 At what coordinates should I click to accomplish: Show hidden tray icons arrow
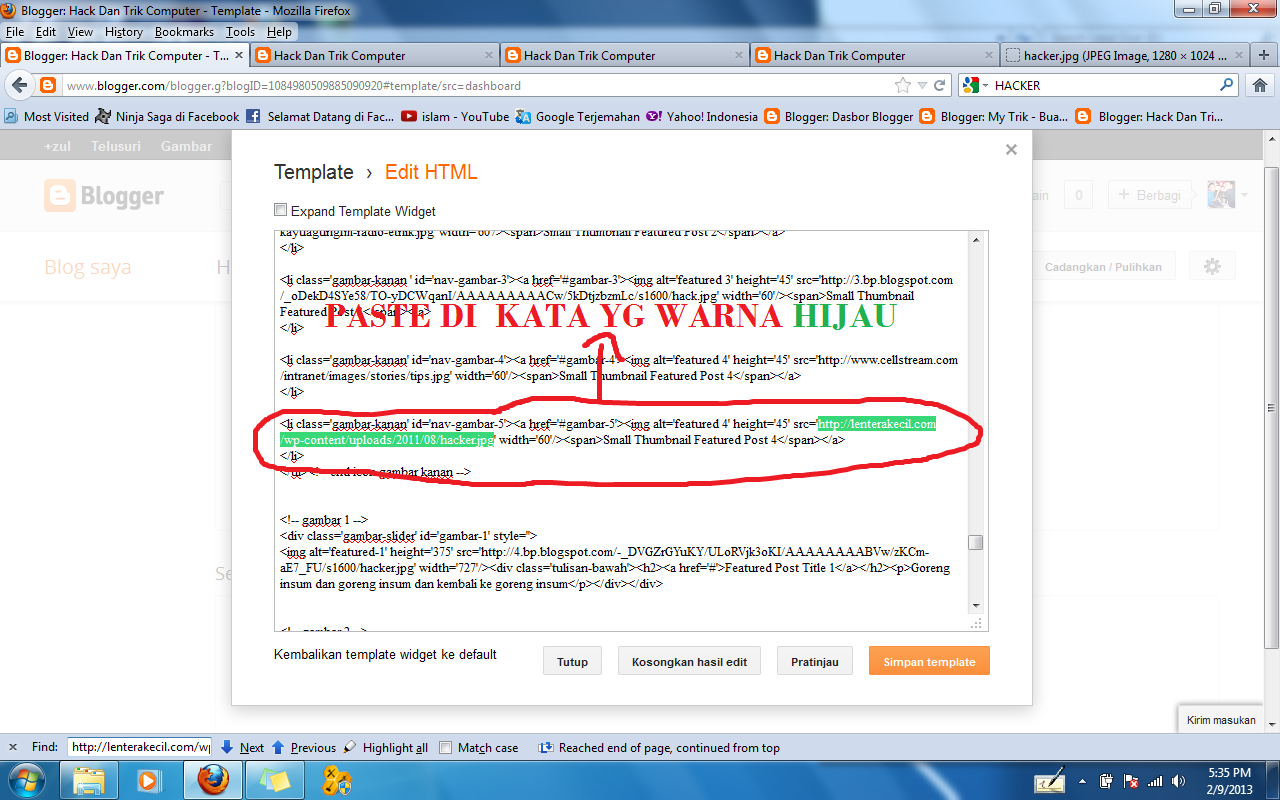1084,780
